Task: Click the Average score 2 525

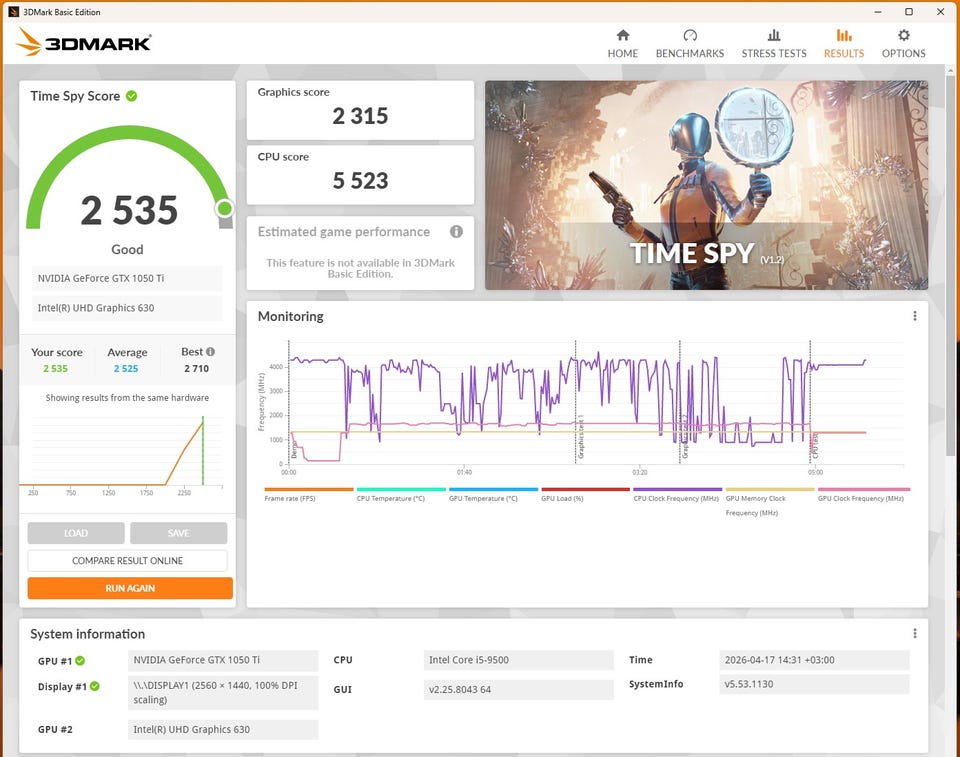Action: 126,369
